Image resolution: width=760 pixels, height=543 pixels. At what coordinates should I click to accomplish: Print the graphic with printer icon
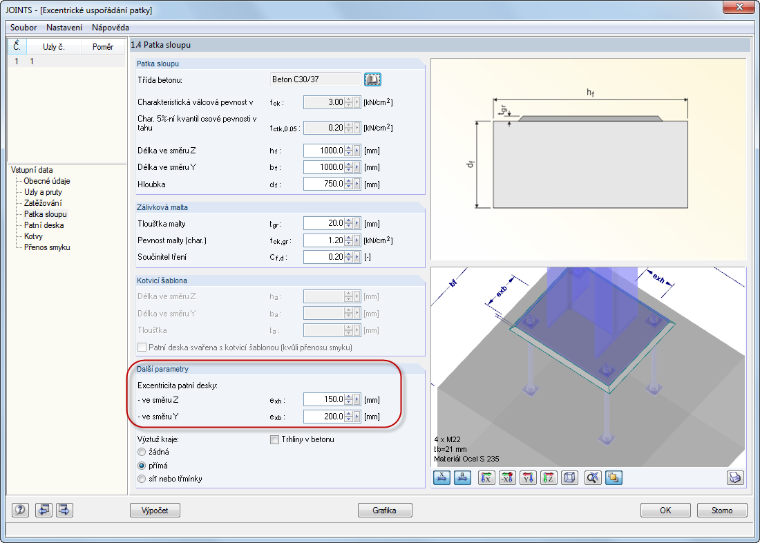click(735, 478)
